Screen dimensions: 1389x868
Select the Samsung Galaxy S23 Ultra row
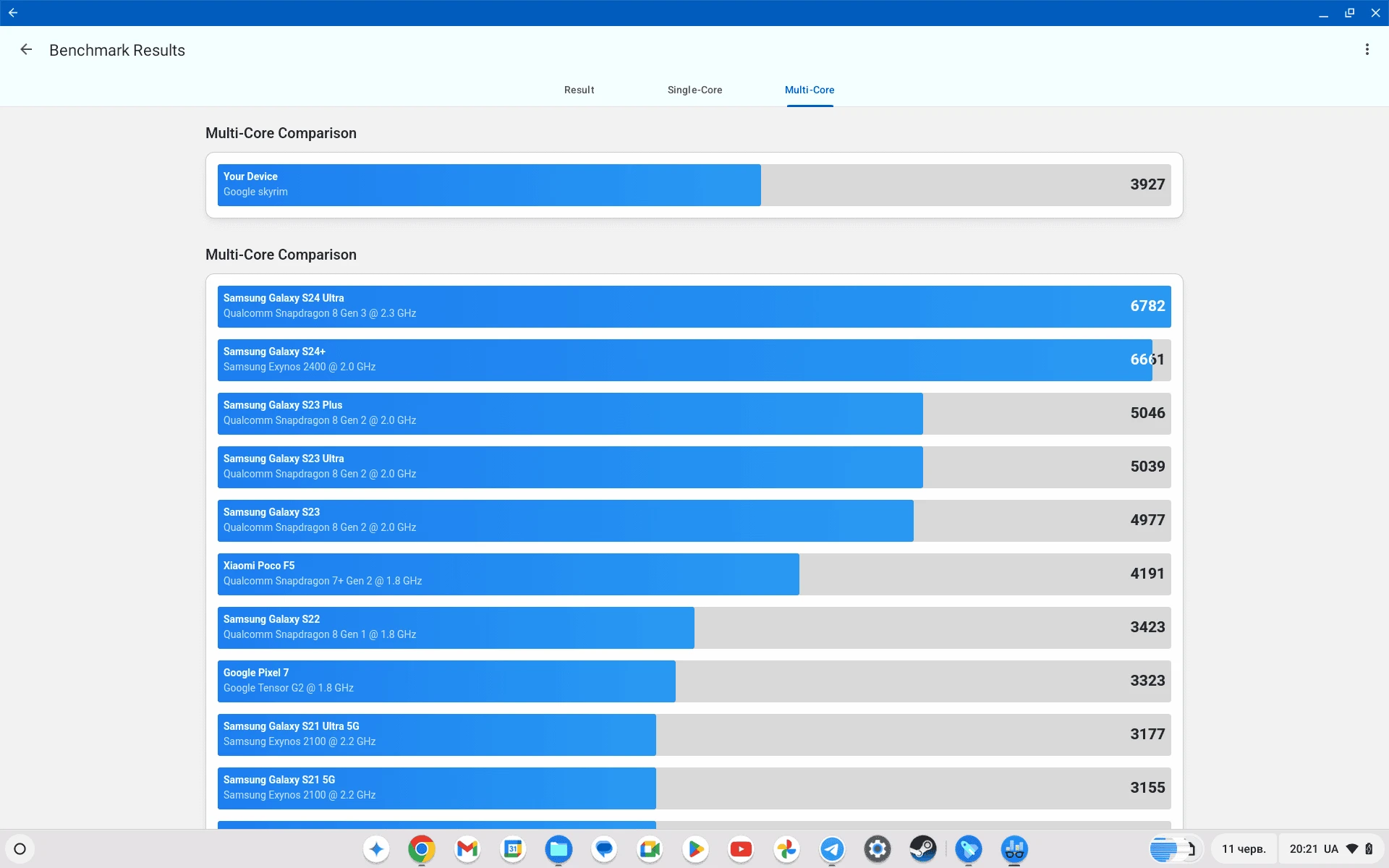(x=694, y=467)
